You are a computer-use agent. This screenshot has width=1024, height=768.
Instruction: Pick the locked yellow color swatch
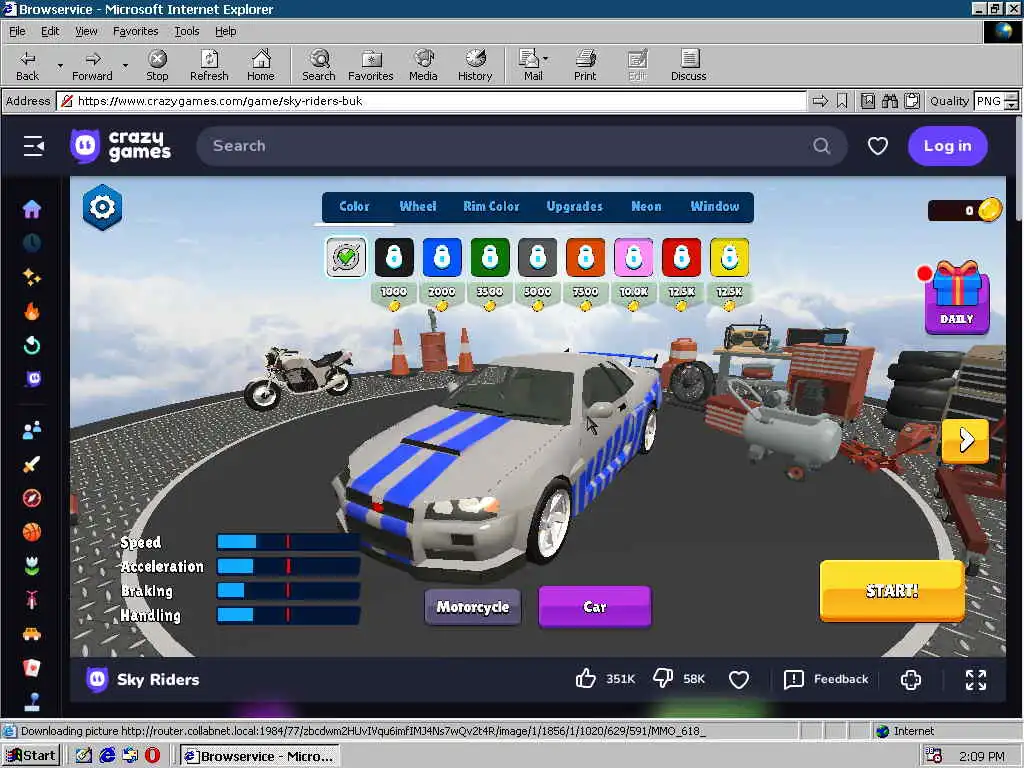(729, 257)
